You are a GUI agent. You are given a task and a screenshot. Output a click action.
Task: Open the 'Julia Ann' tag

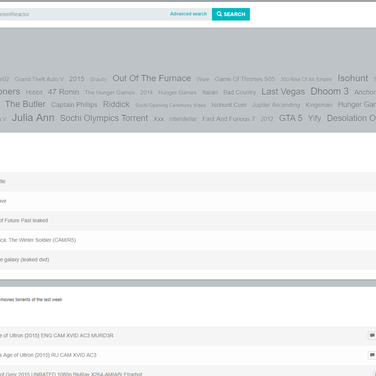tap(33, 118)
